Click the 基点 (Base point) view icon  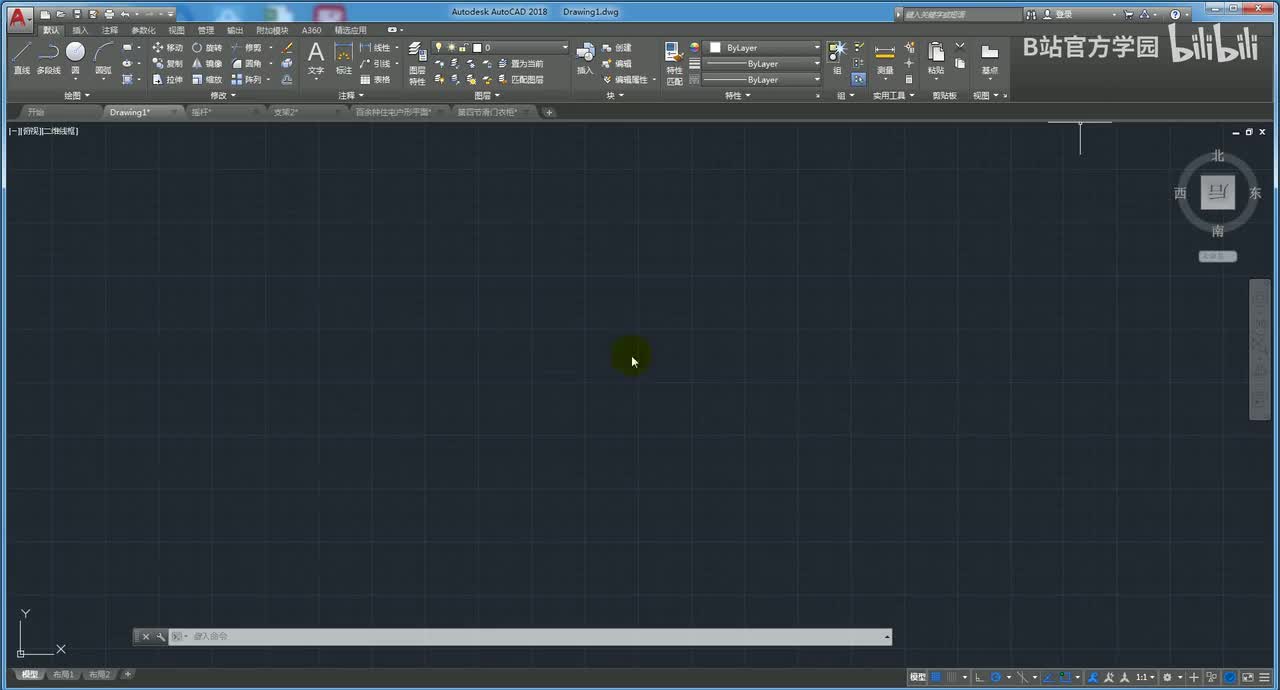(989, 58)
